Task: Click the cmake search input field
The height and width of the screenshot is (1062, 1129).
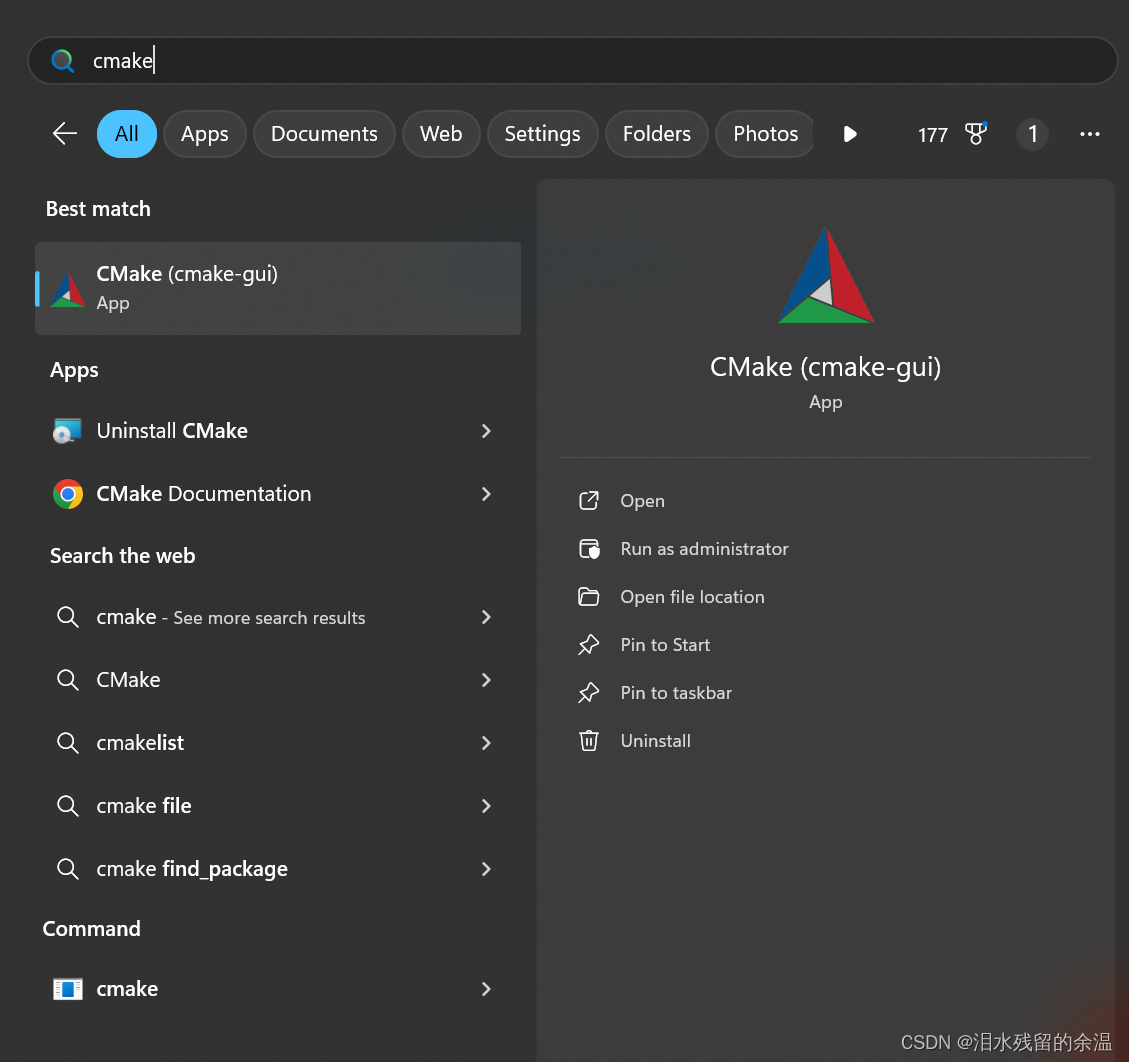Action: point(572,60)
